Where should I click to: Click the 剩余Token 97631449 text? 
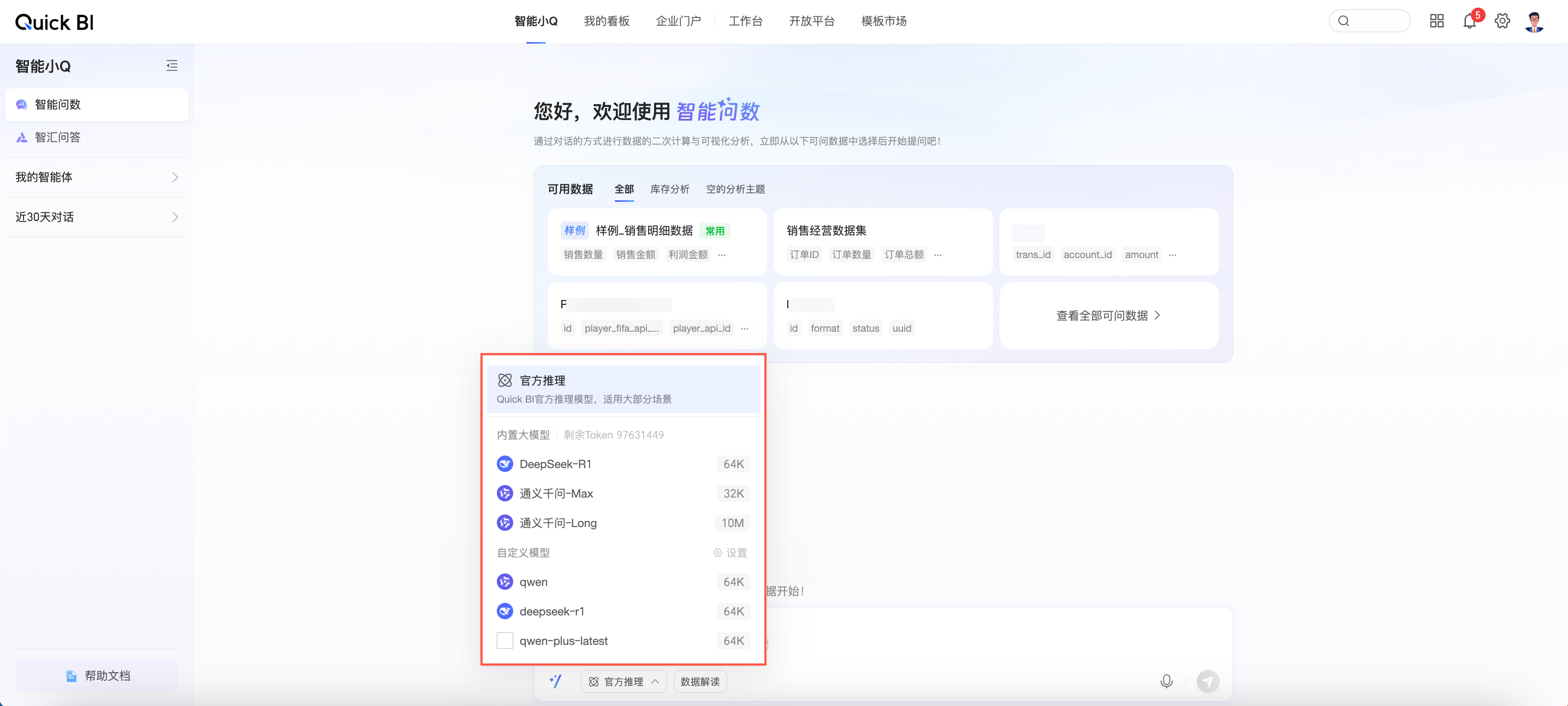click(x=614, y=435)
